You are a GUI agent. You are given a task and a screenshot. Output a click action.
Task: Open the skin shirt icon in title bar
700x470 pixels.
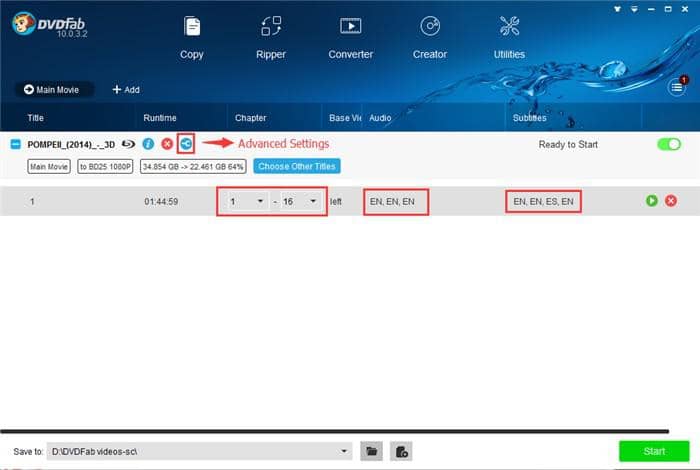coord(617,9)
